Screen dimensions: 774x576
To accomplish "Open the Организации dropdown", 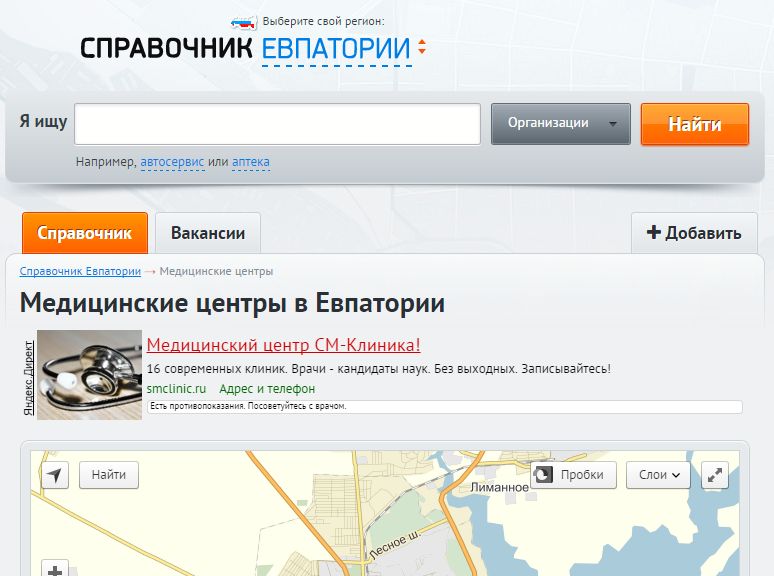I will pyautogui.click(x=561, y=124).
